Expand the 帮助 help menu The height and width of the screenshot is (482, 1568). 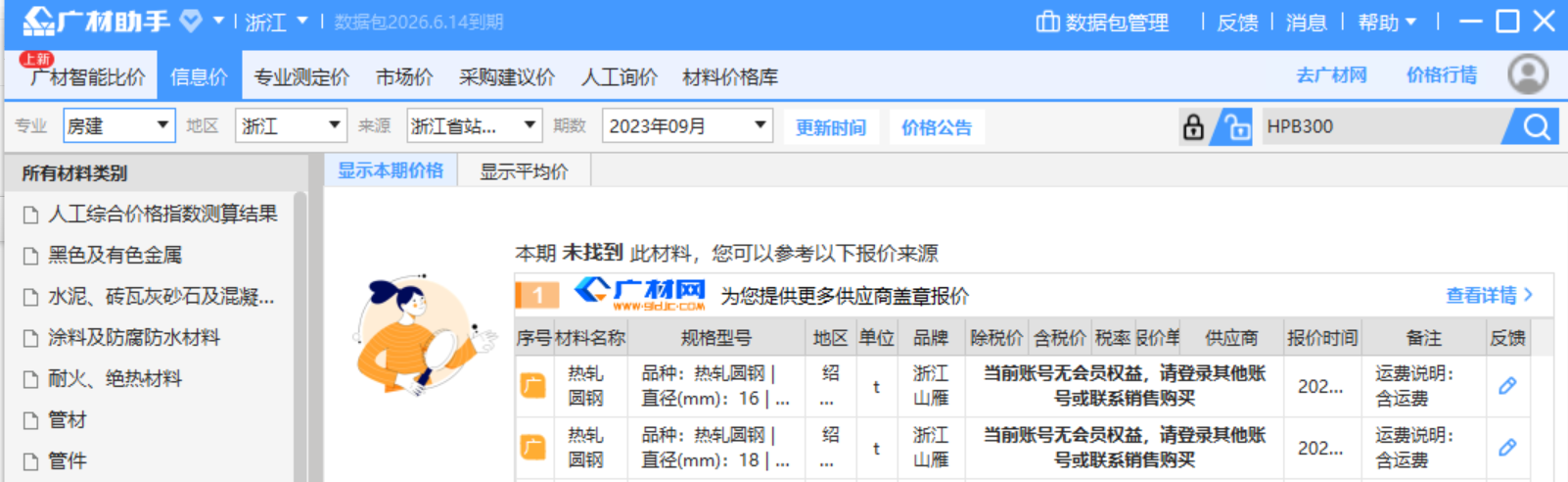click(x=1387, y=22)
